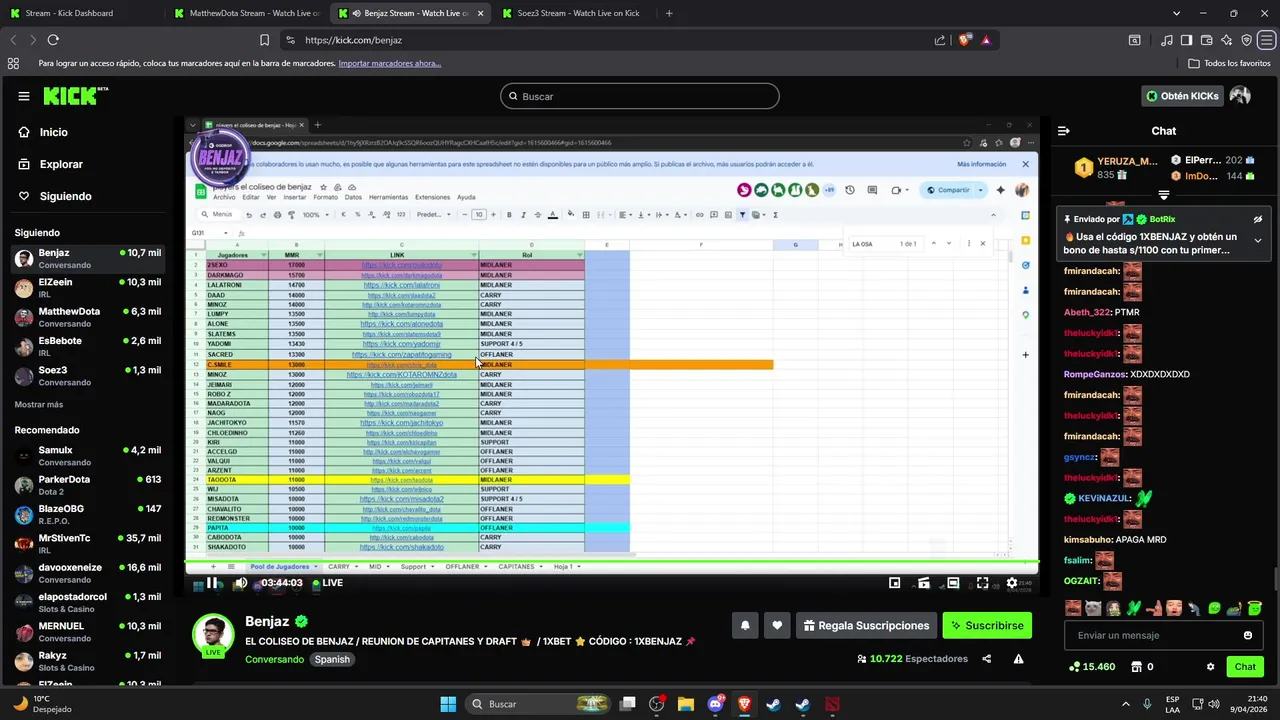Open the user profile avatar menu
This screenshot has height=720, width=1280.
tap(1240, 96)
